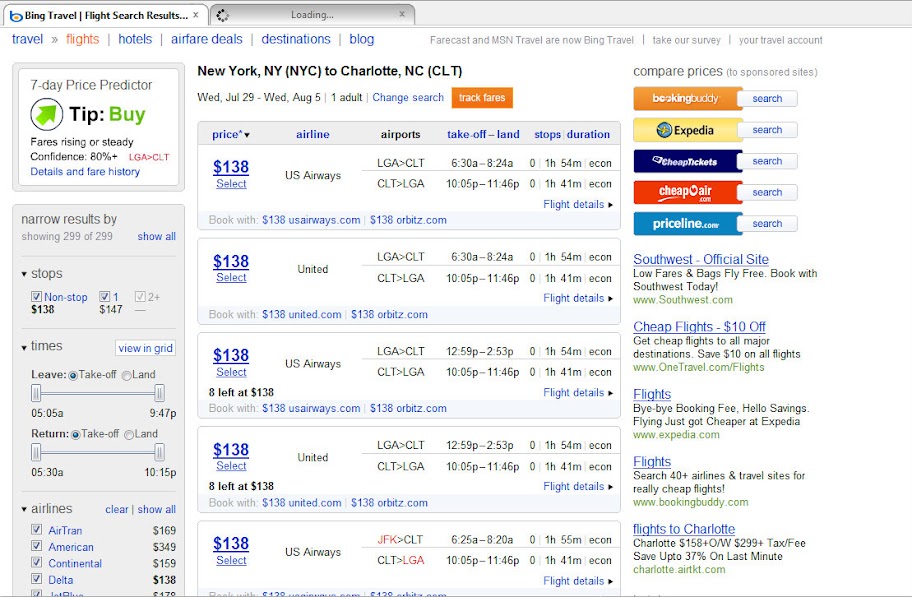
Task: Click clear link in airlines section
Action: pyautogui.click(x=116, y=509)
